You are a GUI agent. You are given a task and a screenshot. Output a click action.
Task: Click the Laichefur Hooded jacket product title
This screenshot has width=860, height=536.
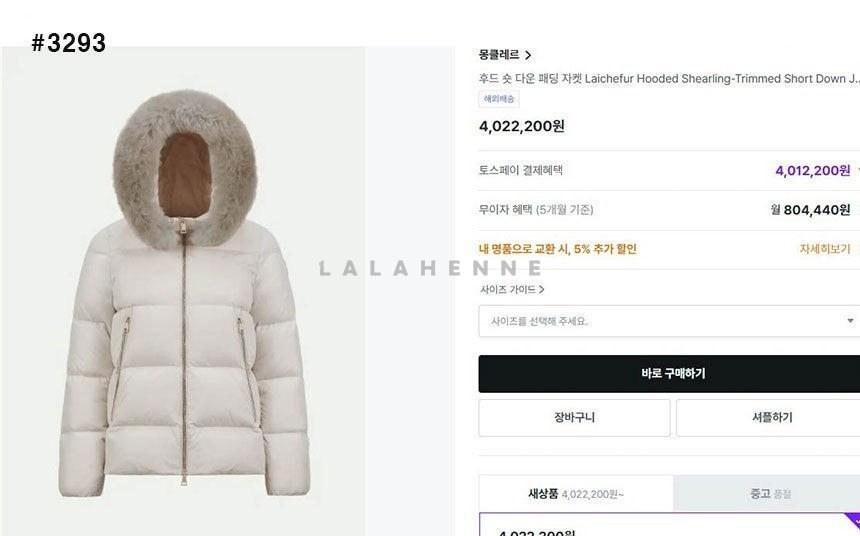[669, 78]
